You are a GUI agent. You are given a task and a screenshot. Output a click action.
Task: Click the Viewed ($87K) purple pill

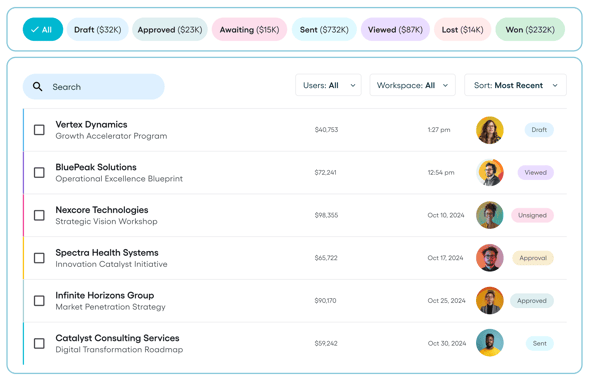point(395,29)
